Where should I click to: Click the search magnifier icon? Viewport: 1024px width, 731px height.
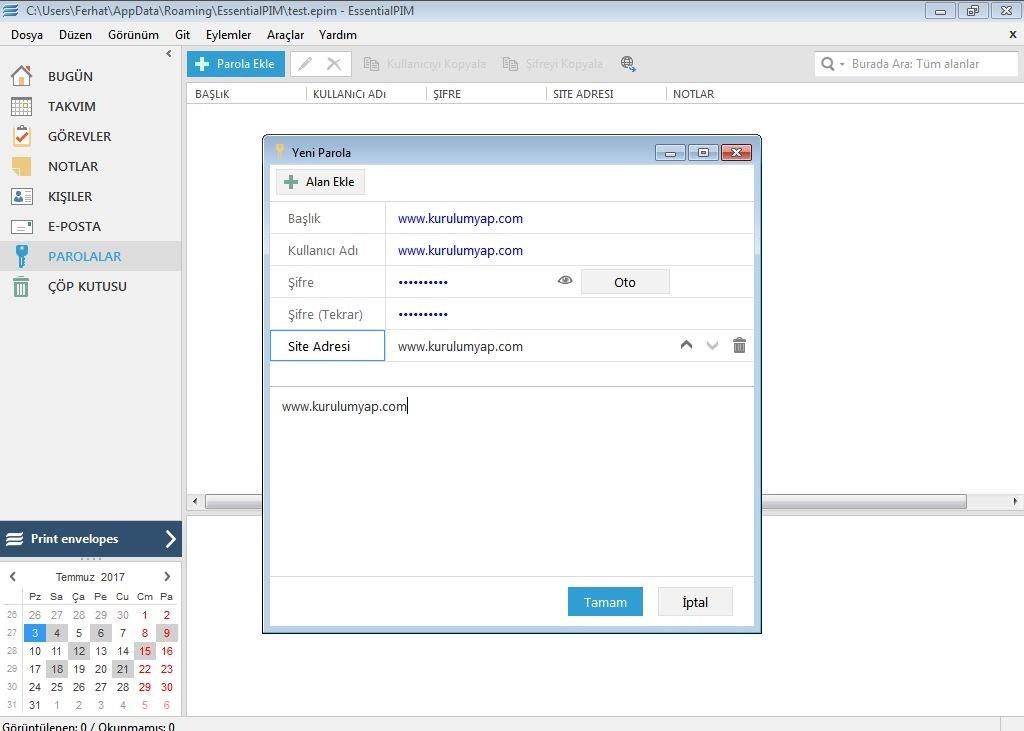[827, 63]
